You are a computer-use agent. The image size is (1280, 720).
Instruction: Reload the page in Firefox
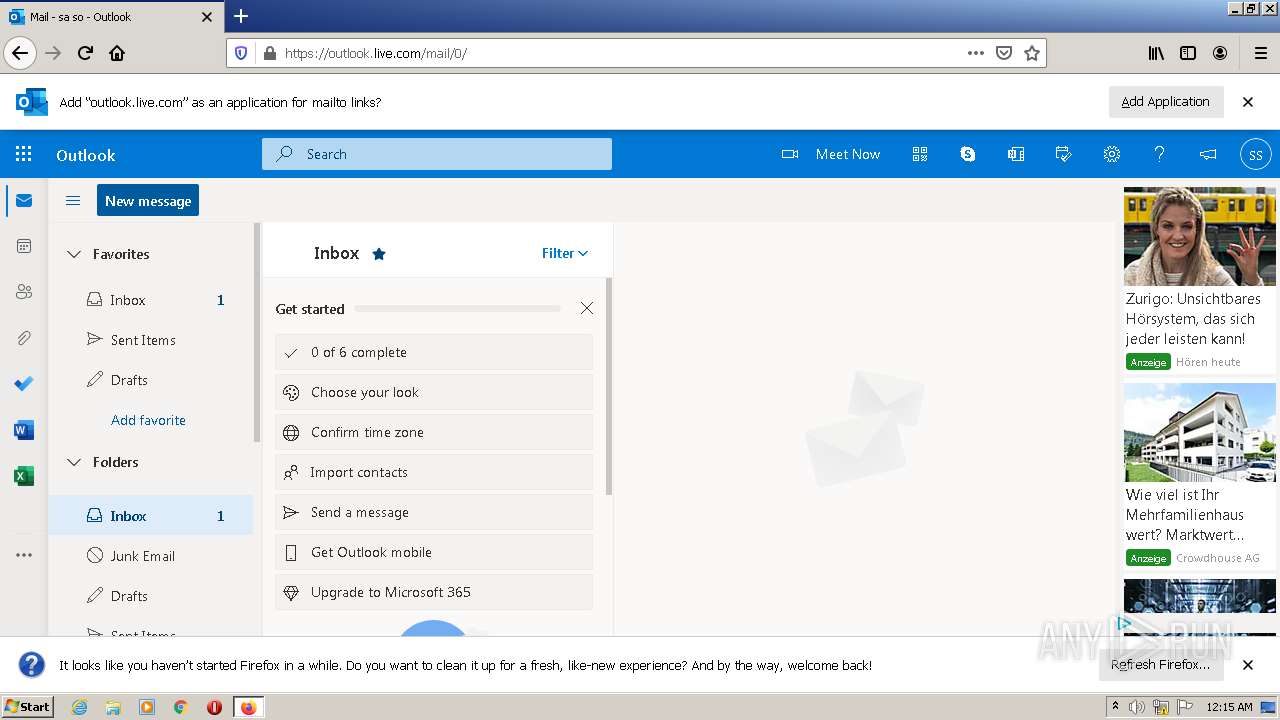(85, 53)
